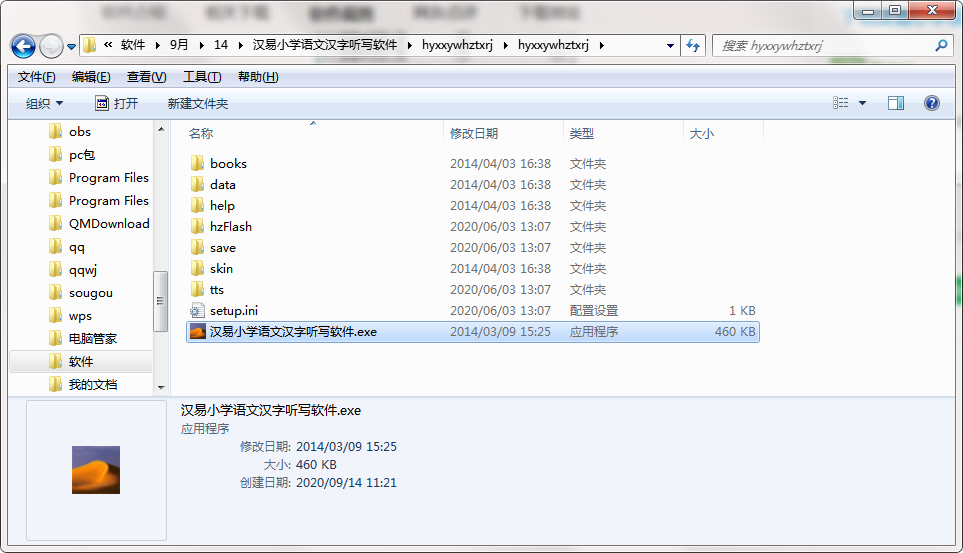Select the hzFlash folder icon
Viewport: 963px width, 553px height.
coord(197,226)
